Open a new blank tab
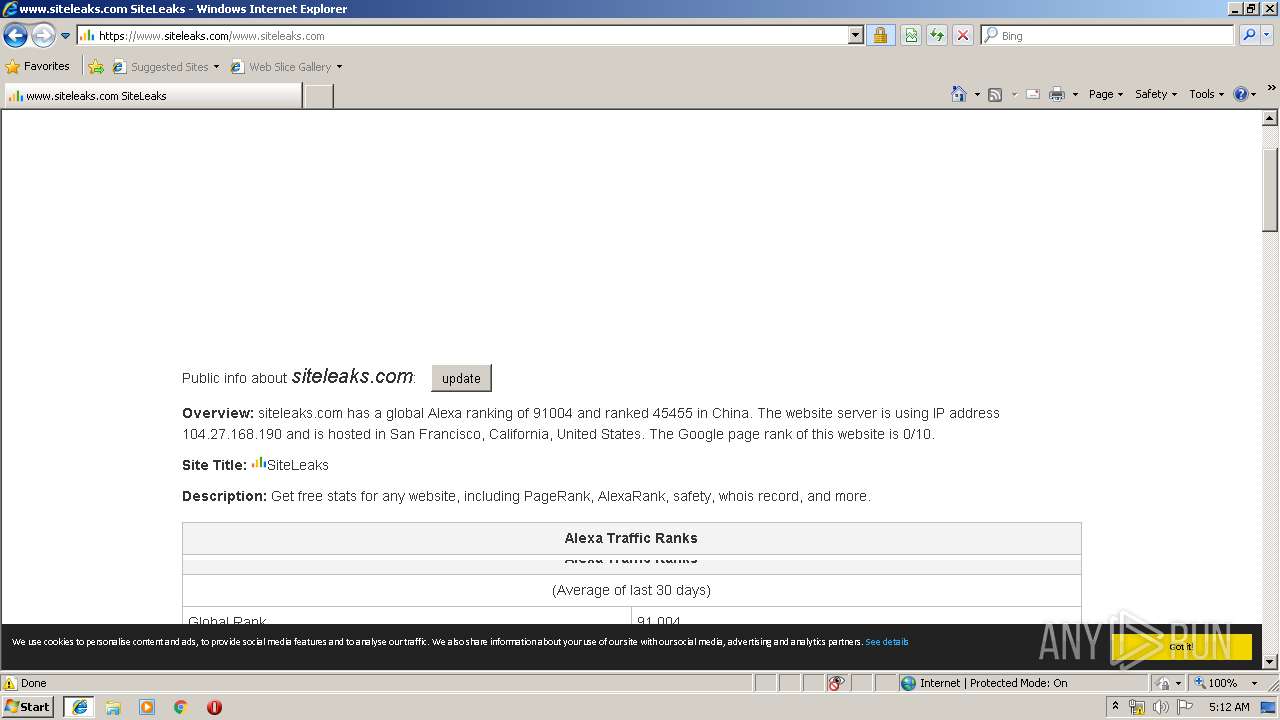 pyautogui.click(x=318, y=96)
